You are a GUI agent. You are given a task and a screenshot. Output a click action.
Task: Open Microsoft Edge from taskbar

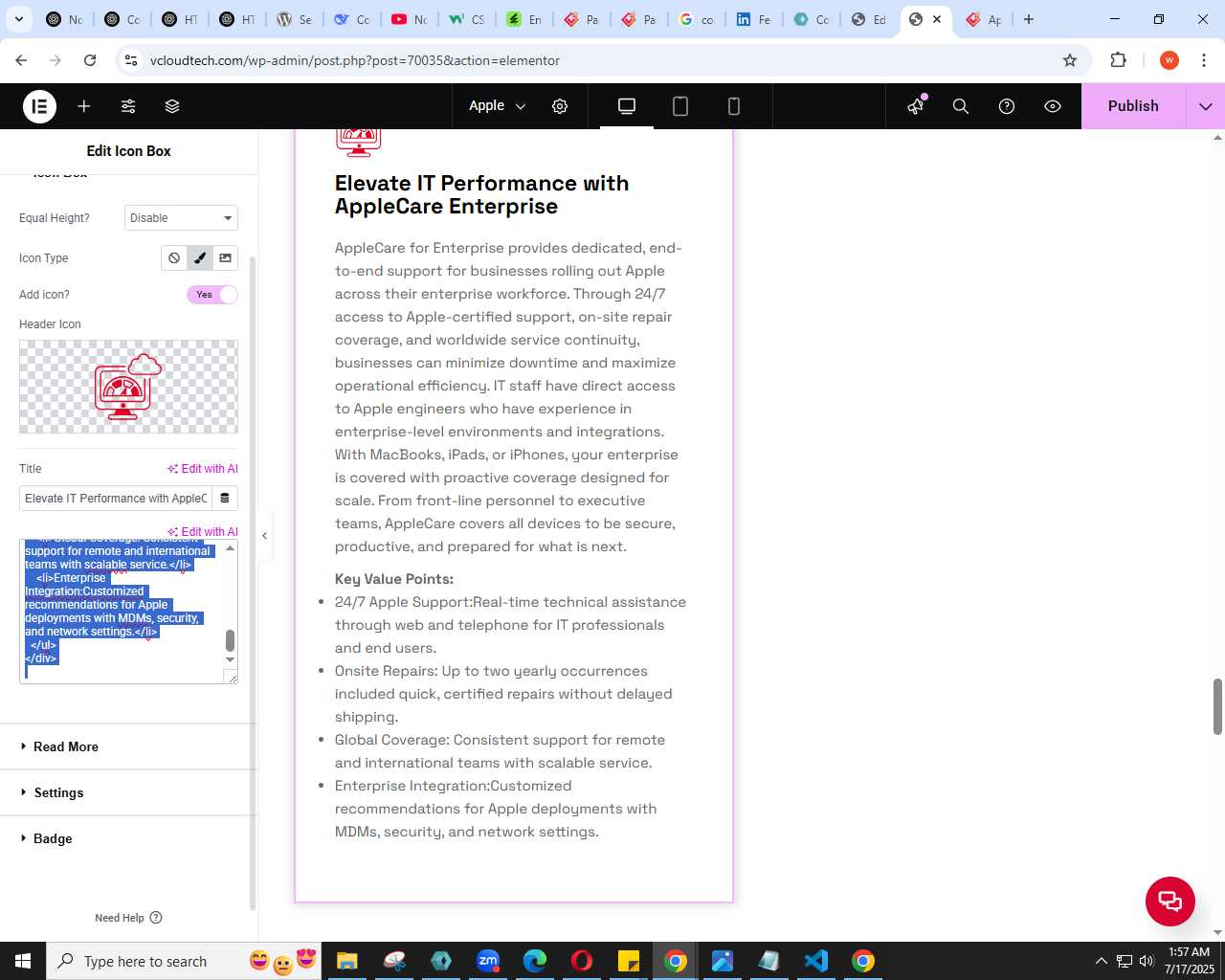tap(535, 961)
